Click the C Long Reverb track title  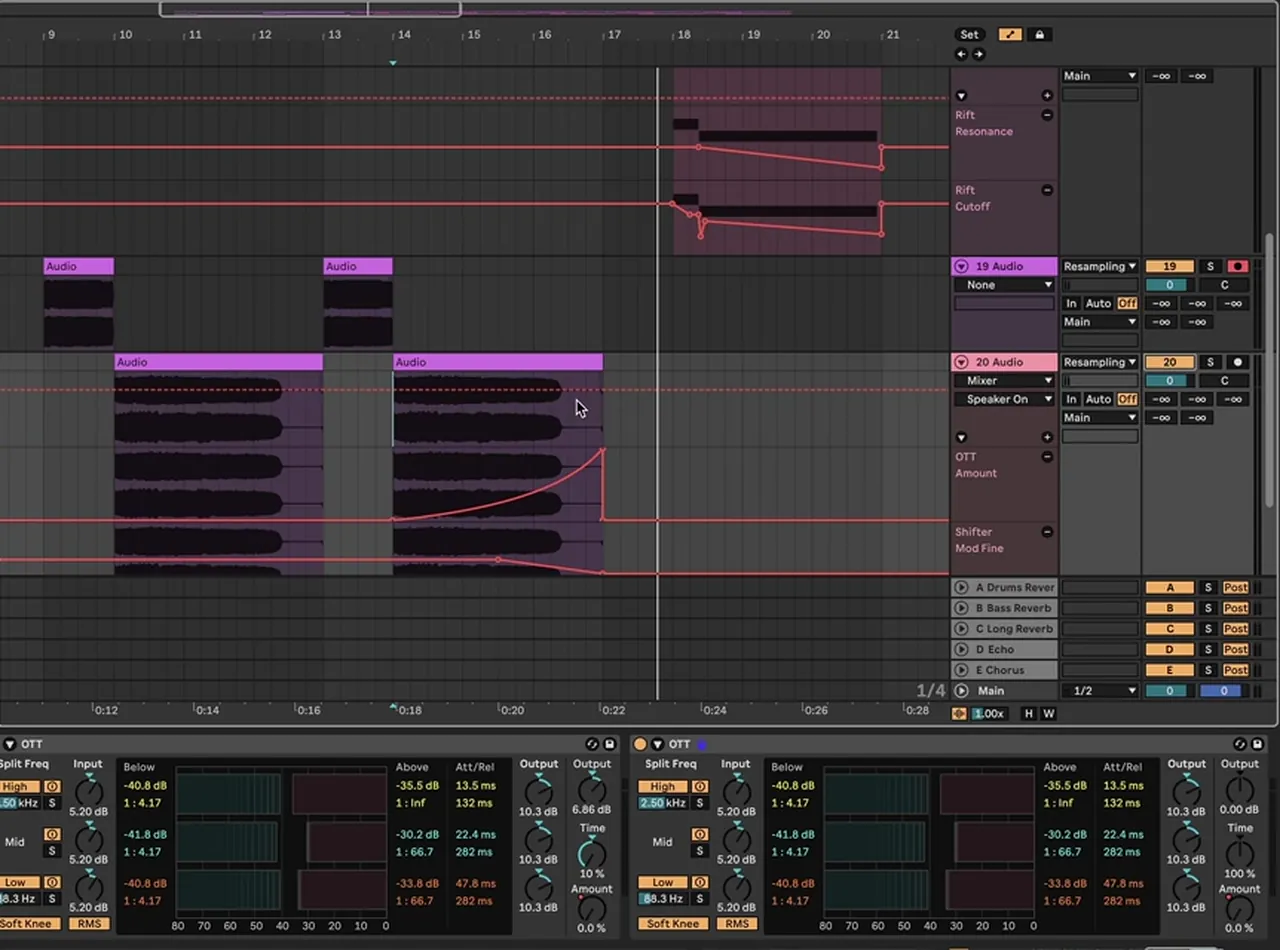coord(1014,629)
